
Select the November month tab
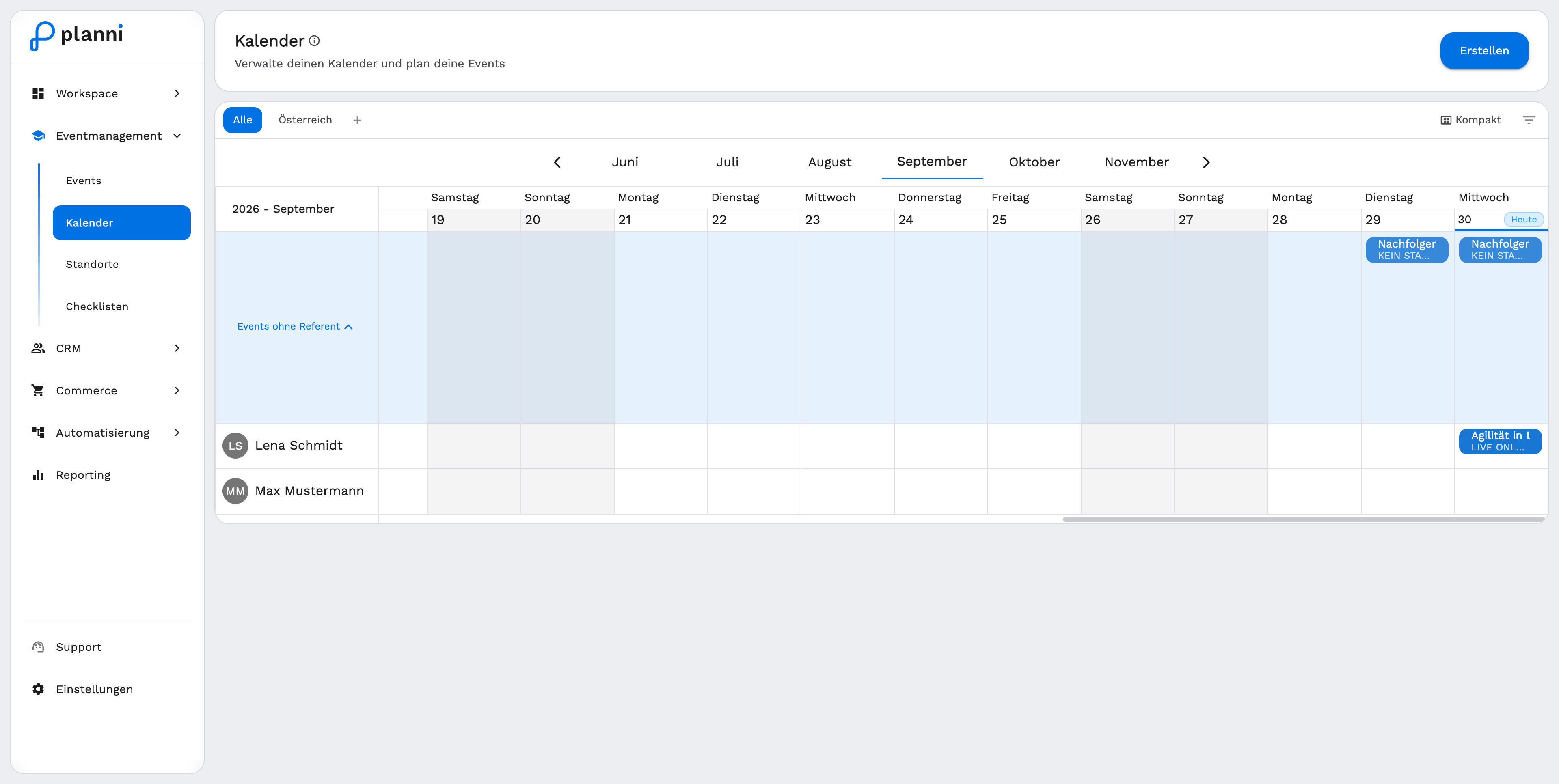tap(1137, 162)
